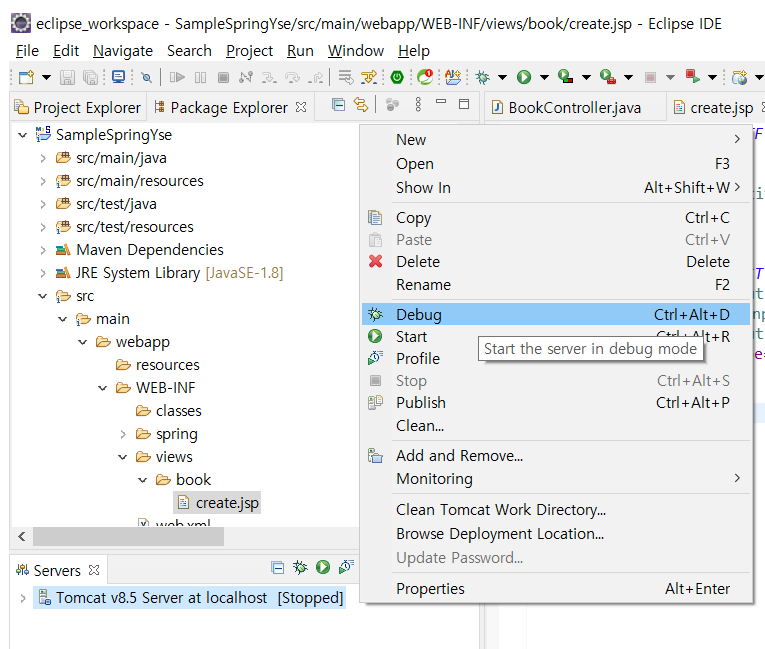Viewport: 765px width, 649px height.
Task: Open the Debug launch dropdown arrow
Action: pos(503,77)
